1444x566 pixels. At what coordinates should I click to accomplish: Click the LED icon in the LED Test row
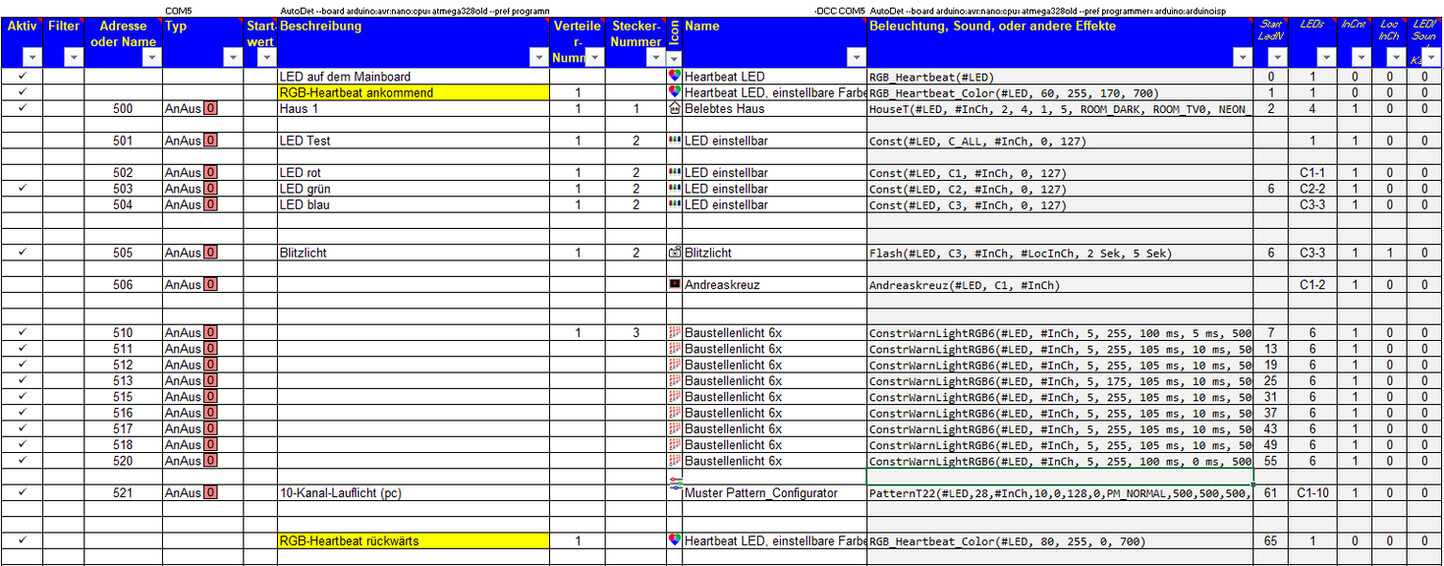point(674,141)
